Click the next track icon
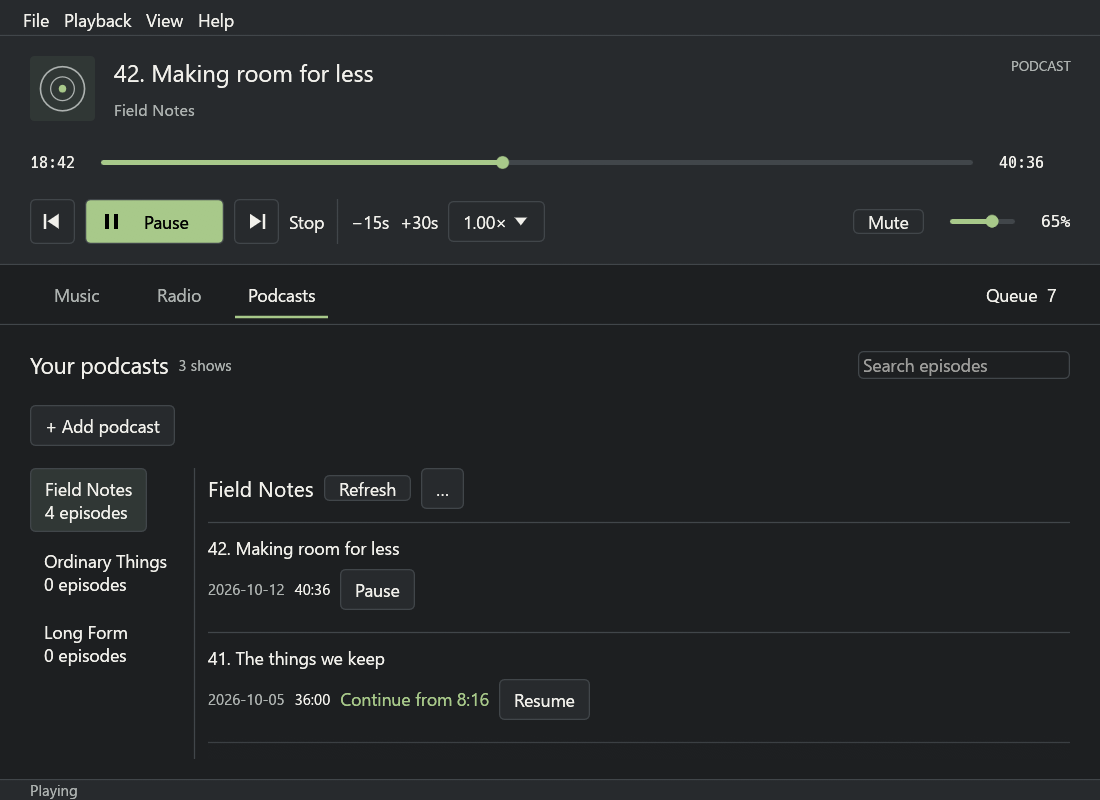Image resolution: width=1100 pixels, height=800 pixels. click(x=256, y=222)
